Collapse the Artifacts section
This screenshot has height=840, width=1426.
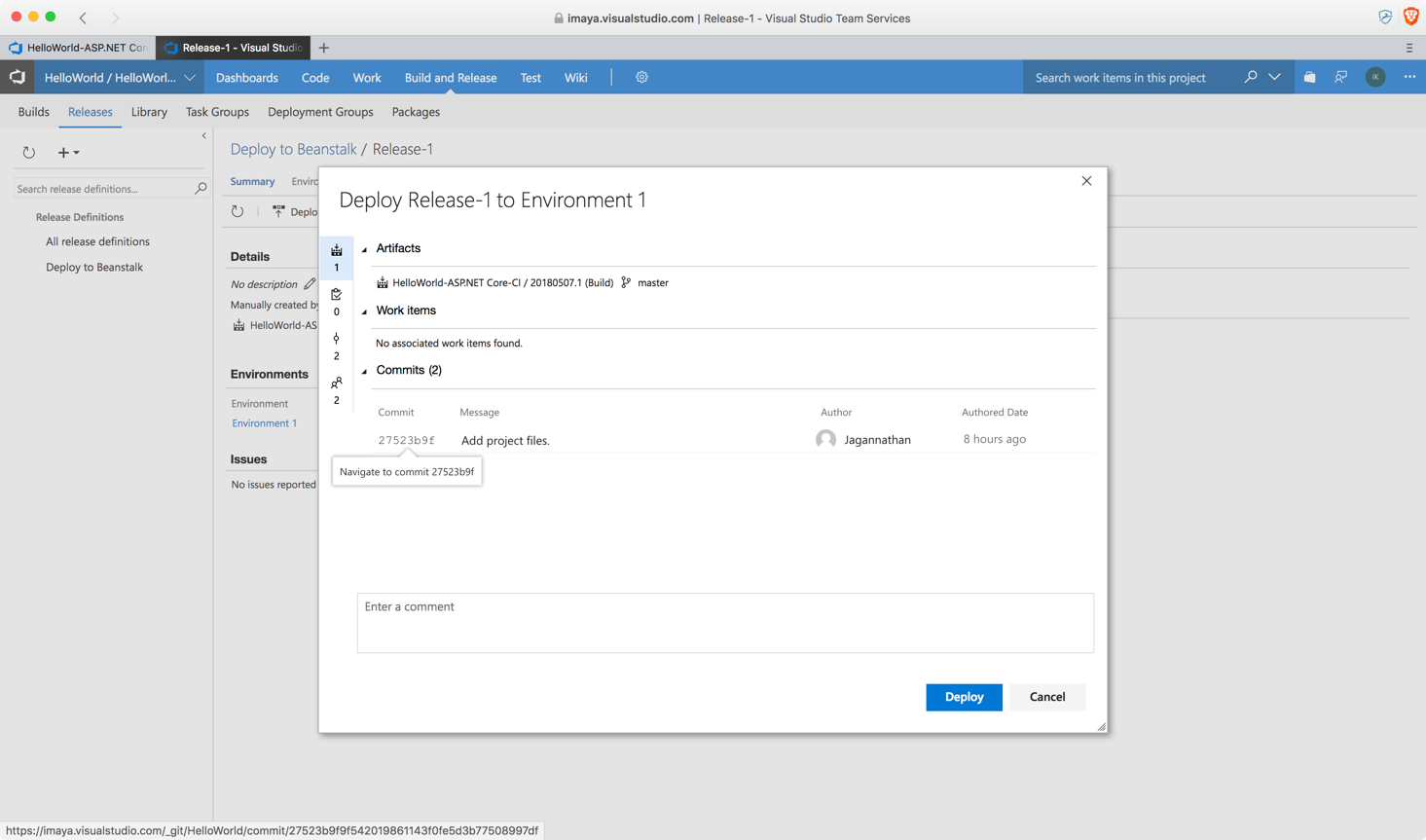click(365, 250)
